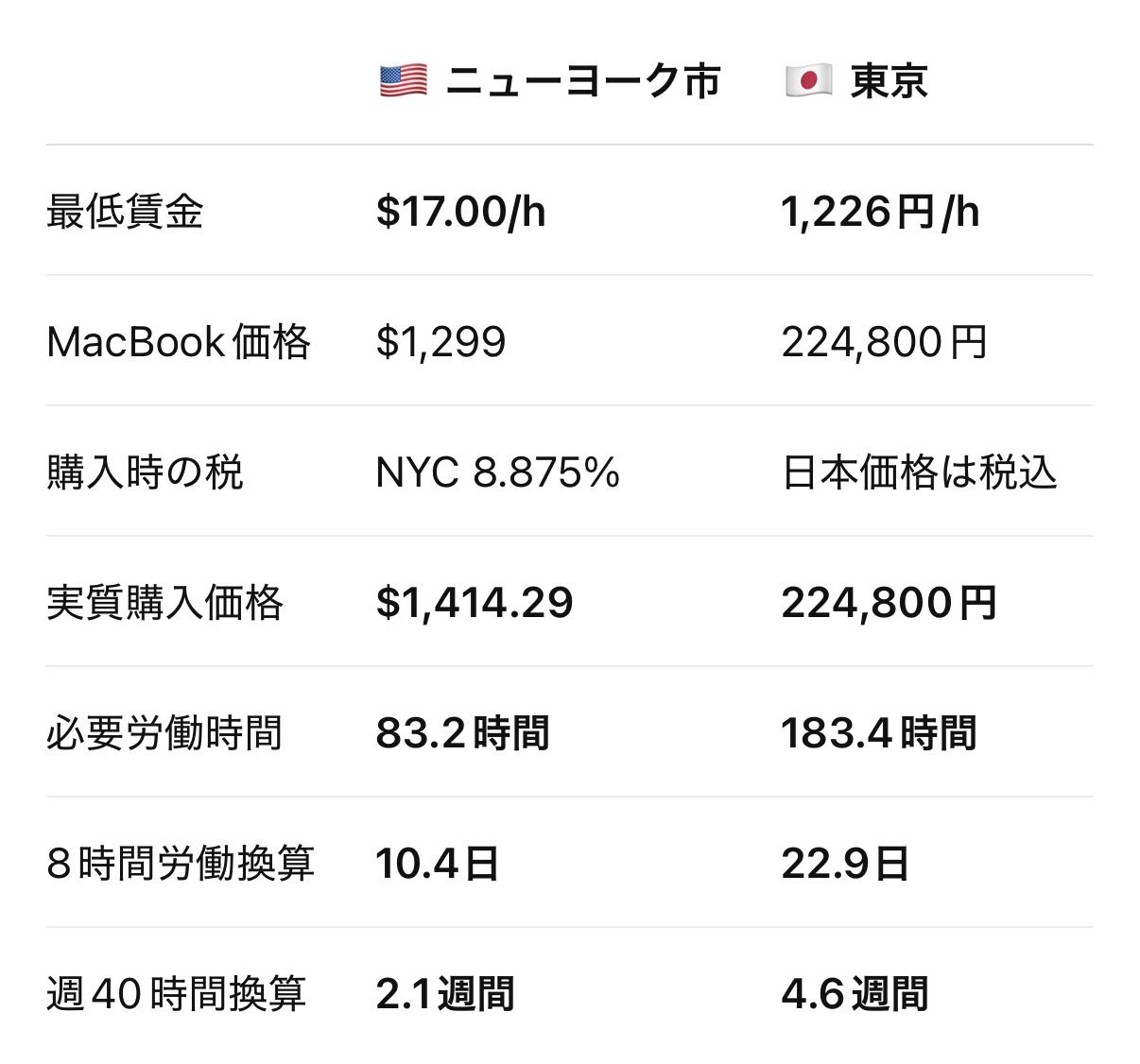Select the $1,299 MacBook price
The height and width of the screenshot is (1064, 1140).
pos(440,341)
